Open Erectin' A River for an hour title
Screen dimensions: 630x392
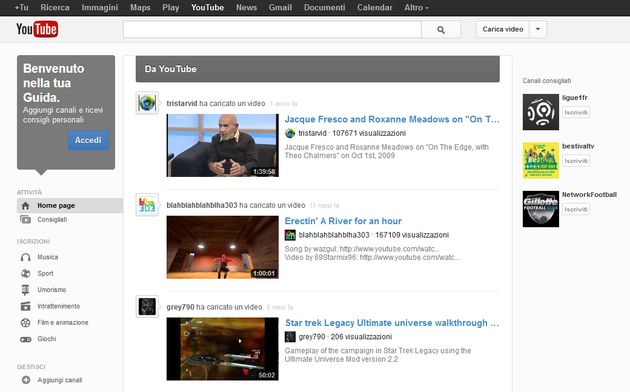(343, 221)
